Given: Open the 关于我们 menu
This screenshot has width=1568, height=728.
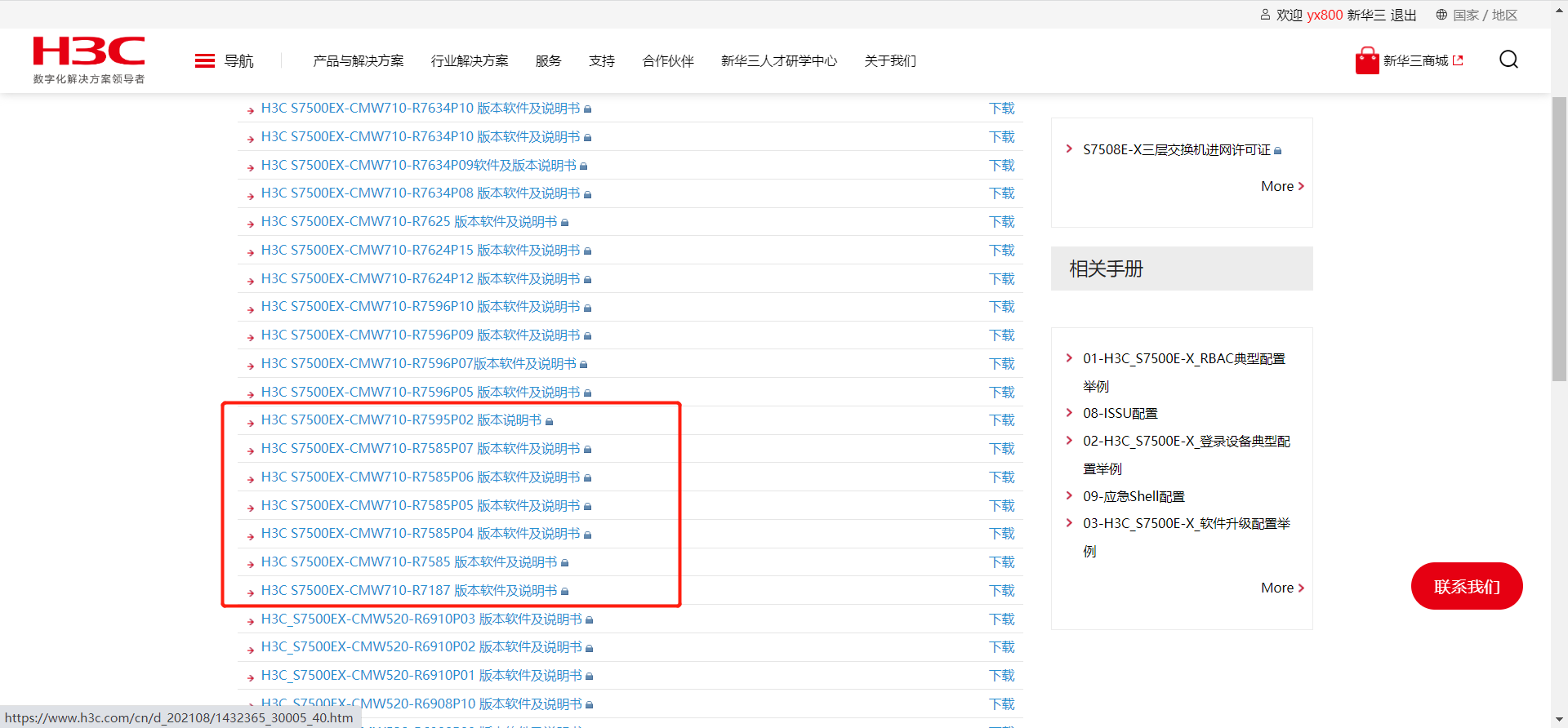Looking at the screenshot, I should (x=890, y=61).
